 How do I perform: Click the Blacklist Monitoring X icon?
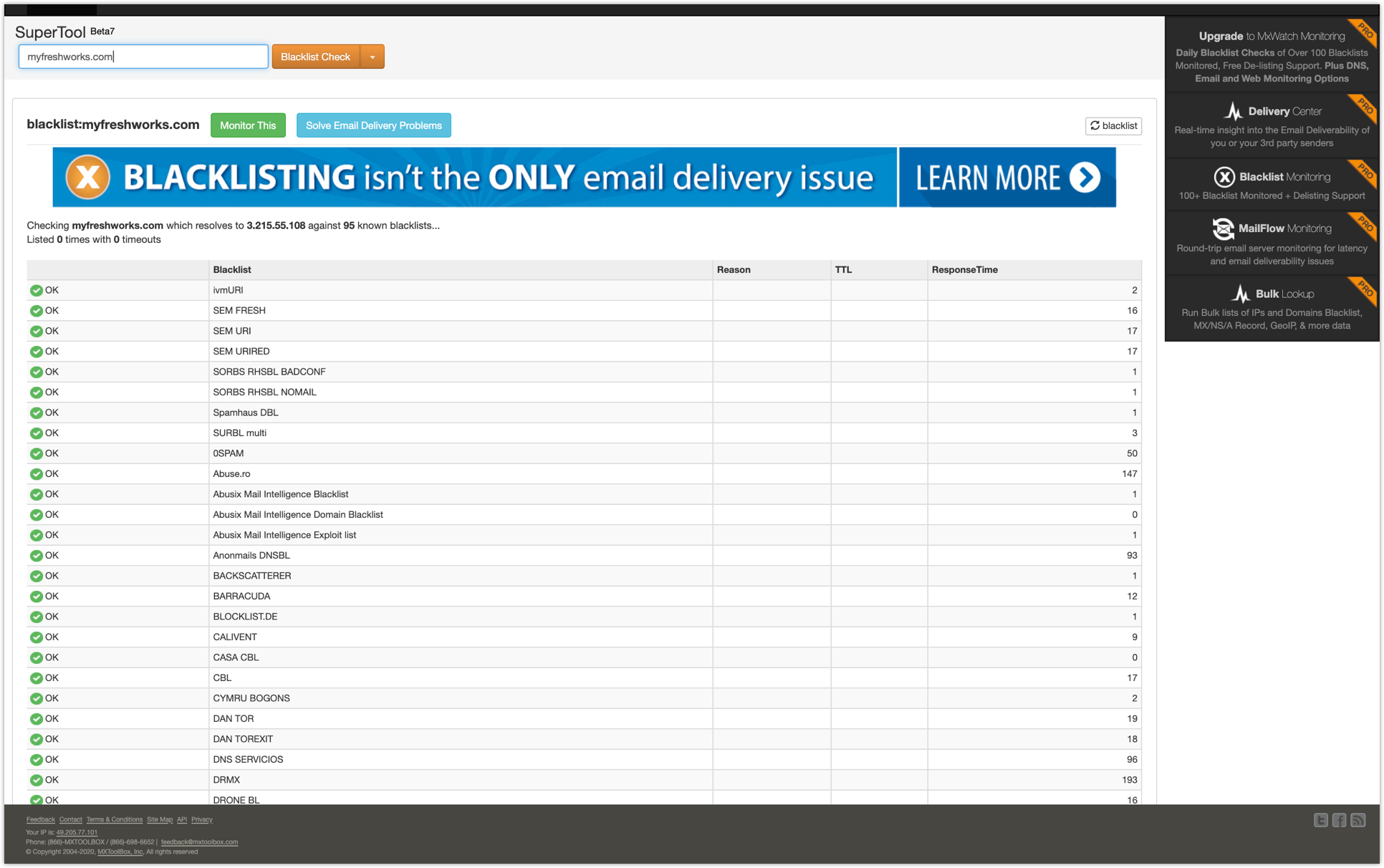pyautogui.click(x=1224, y=177)
